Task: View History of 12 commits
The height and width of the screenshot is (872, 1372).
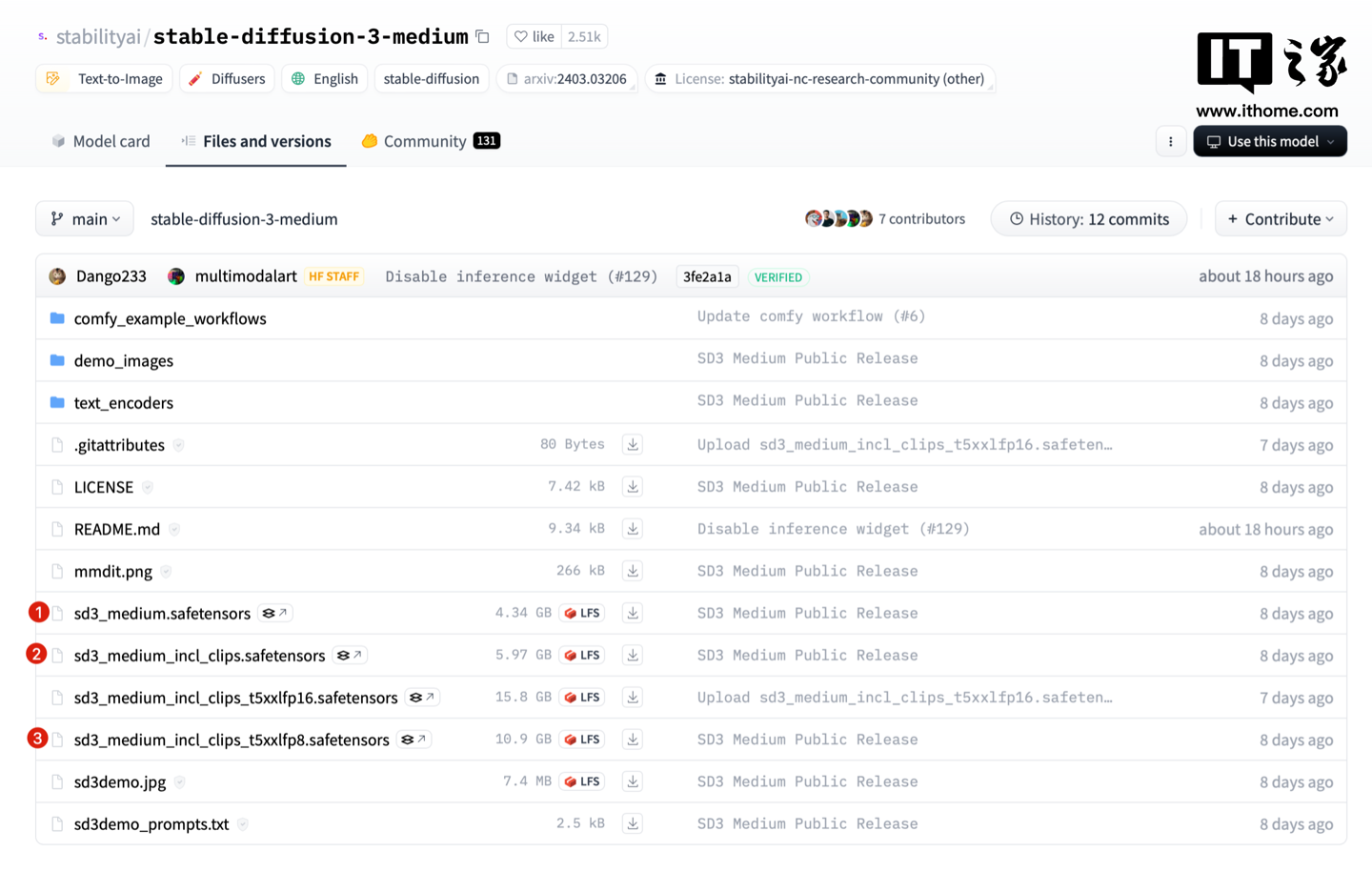Action: click(x=1088, y=219)
